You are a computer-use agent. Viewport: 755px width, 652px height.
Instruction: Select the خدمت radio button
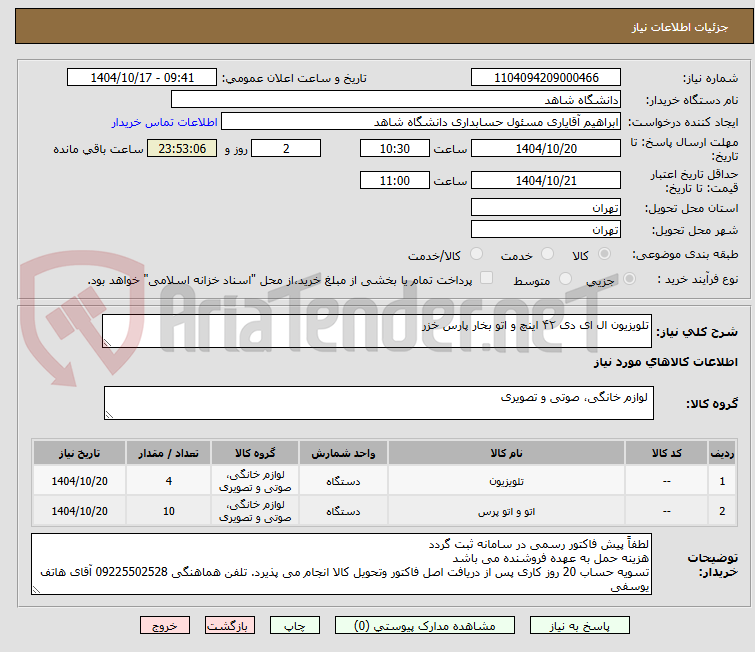pyautogui.click(x=547, y=254)
